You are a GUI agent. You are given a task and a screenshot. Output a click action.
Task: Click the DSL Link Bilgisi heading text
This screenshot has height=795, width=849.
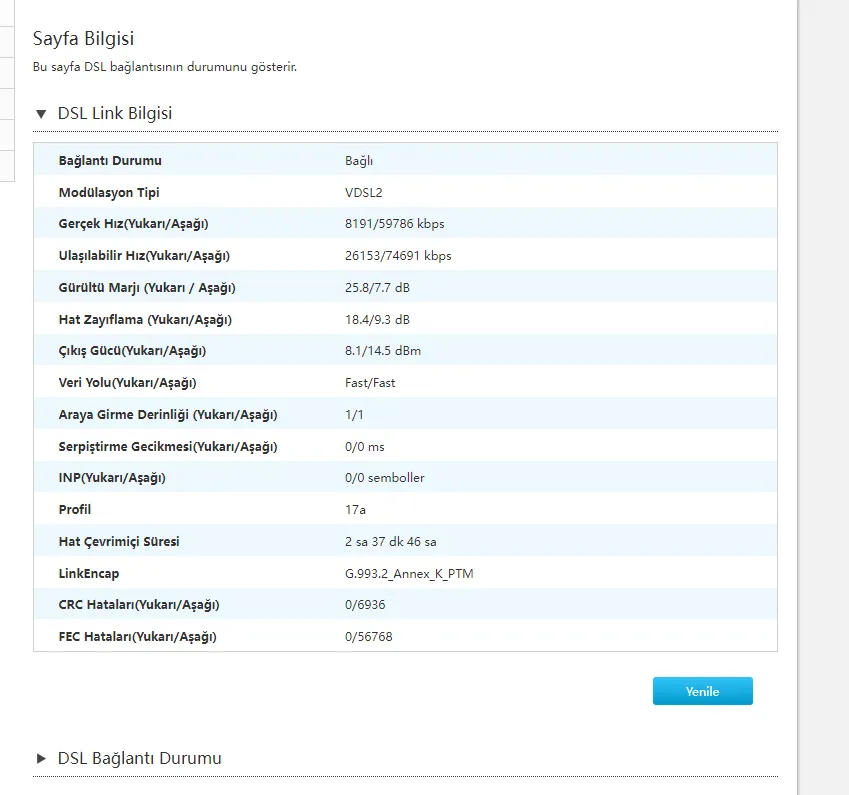point(115,114)
